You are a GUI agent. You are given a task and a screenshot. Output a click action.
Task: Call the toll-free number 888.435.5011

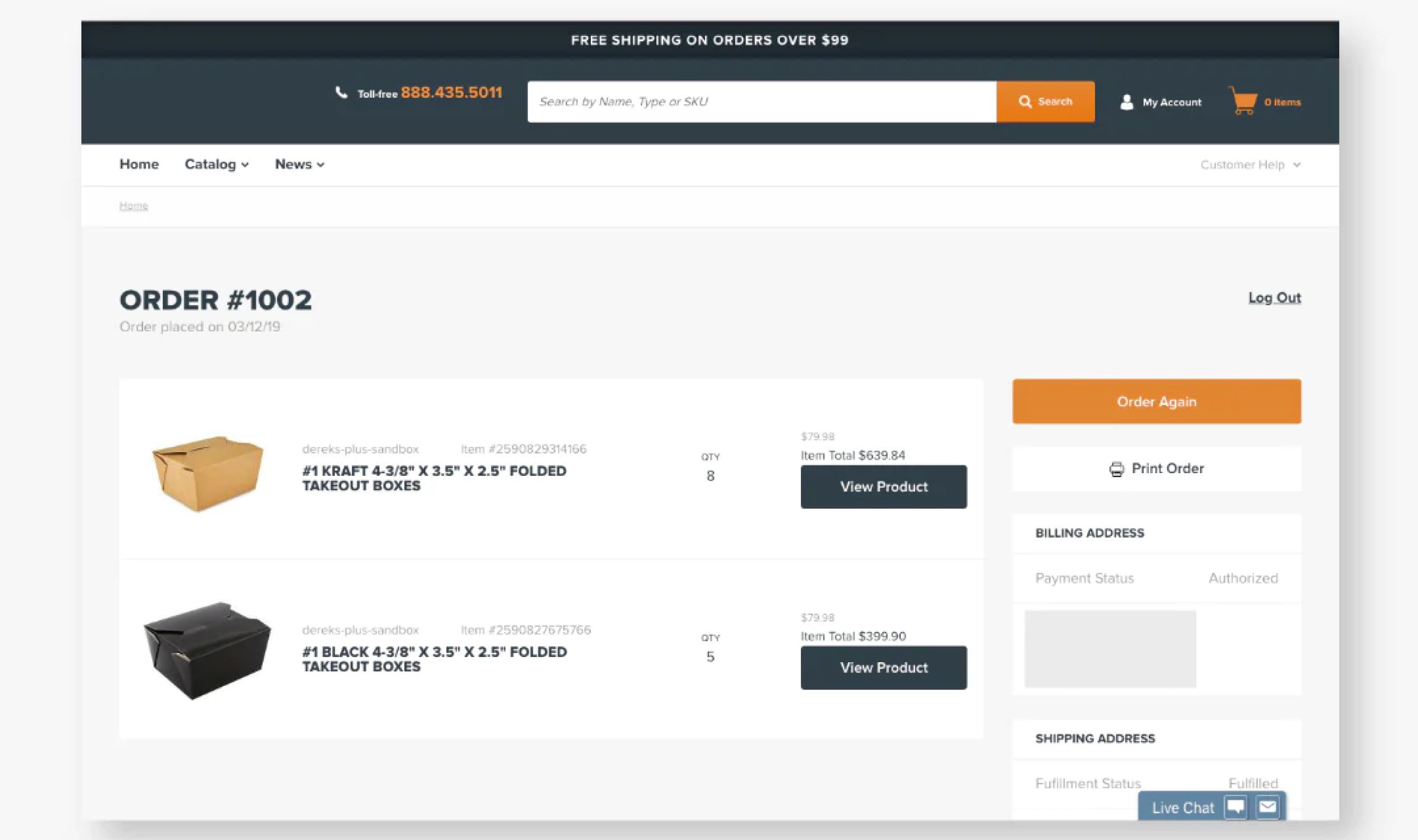[x=451, y=92]
